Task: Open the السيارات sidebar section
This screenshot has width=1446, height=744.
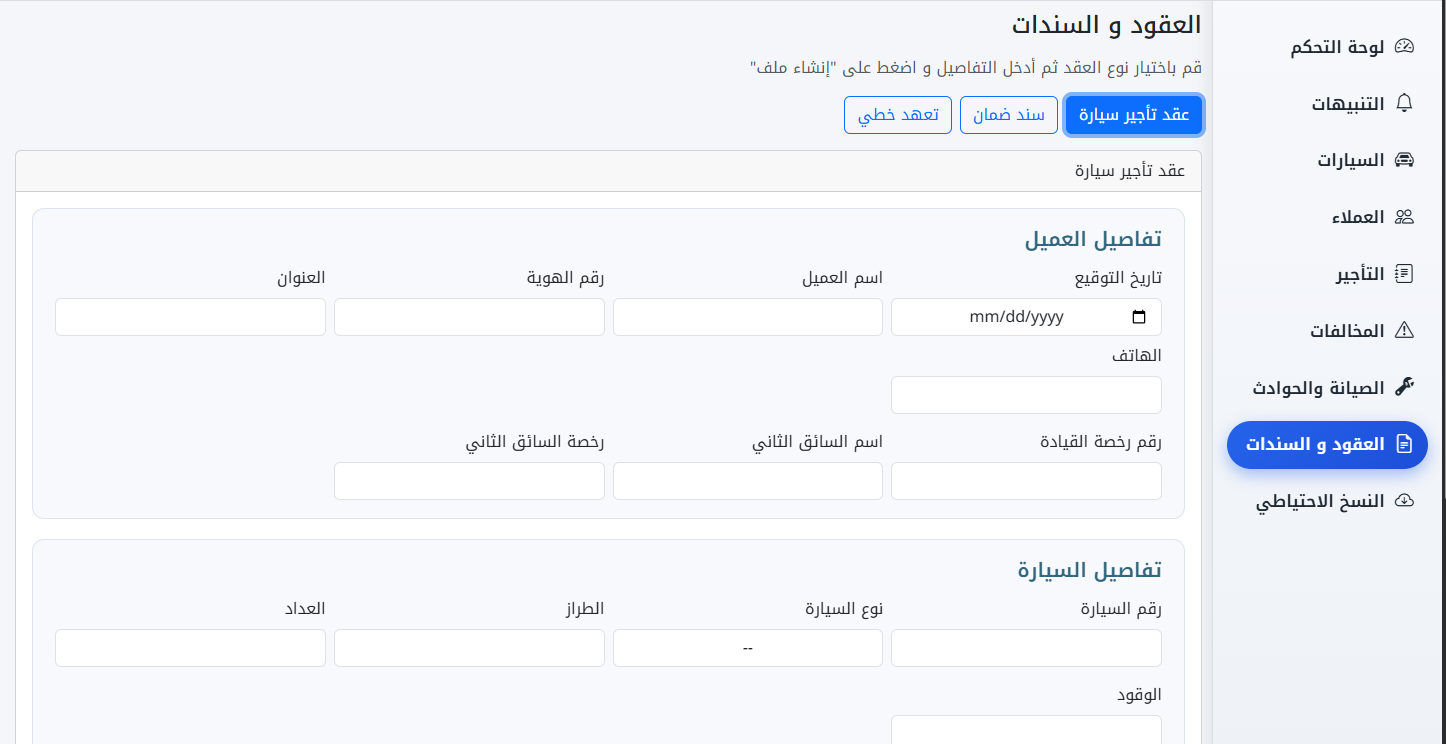Action: pyautogui.click(x=1327, y=160)
